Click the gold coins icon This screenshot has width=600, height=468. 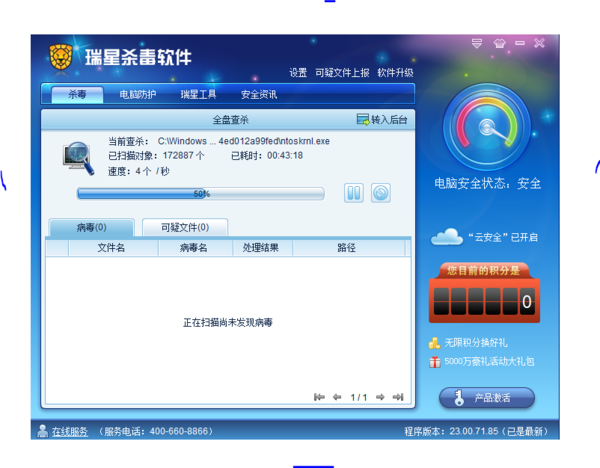pos(434,343)
